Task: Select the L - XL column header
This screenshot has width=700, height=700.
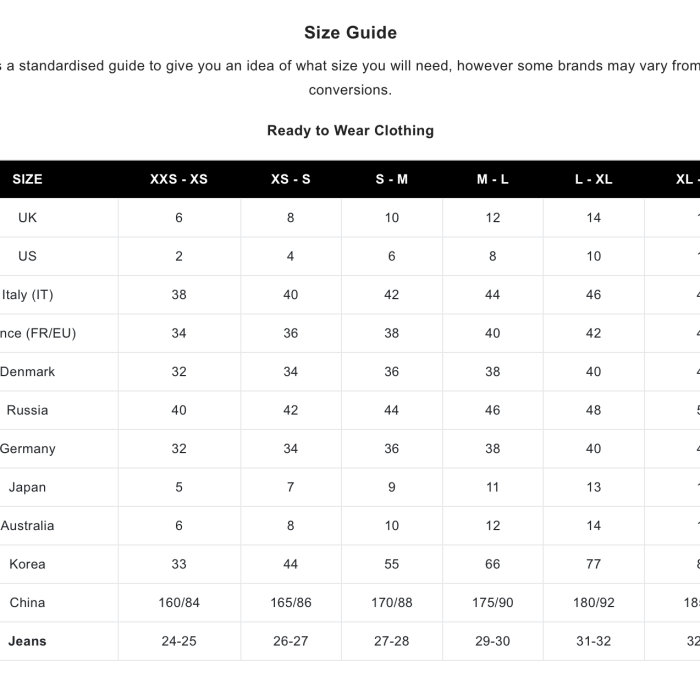Action: [x=594, y=179]
